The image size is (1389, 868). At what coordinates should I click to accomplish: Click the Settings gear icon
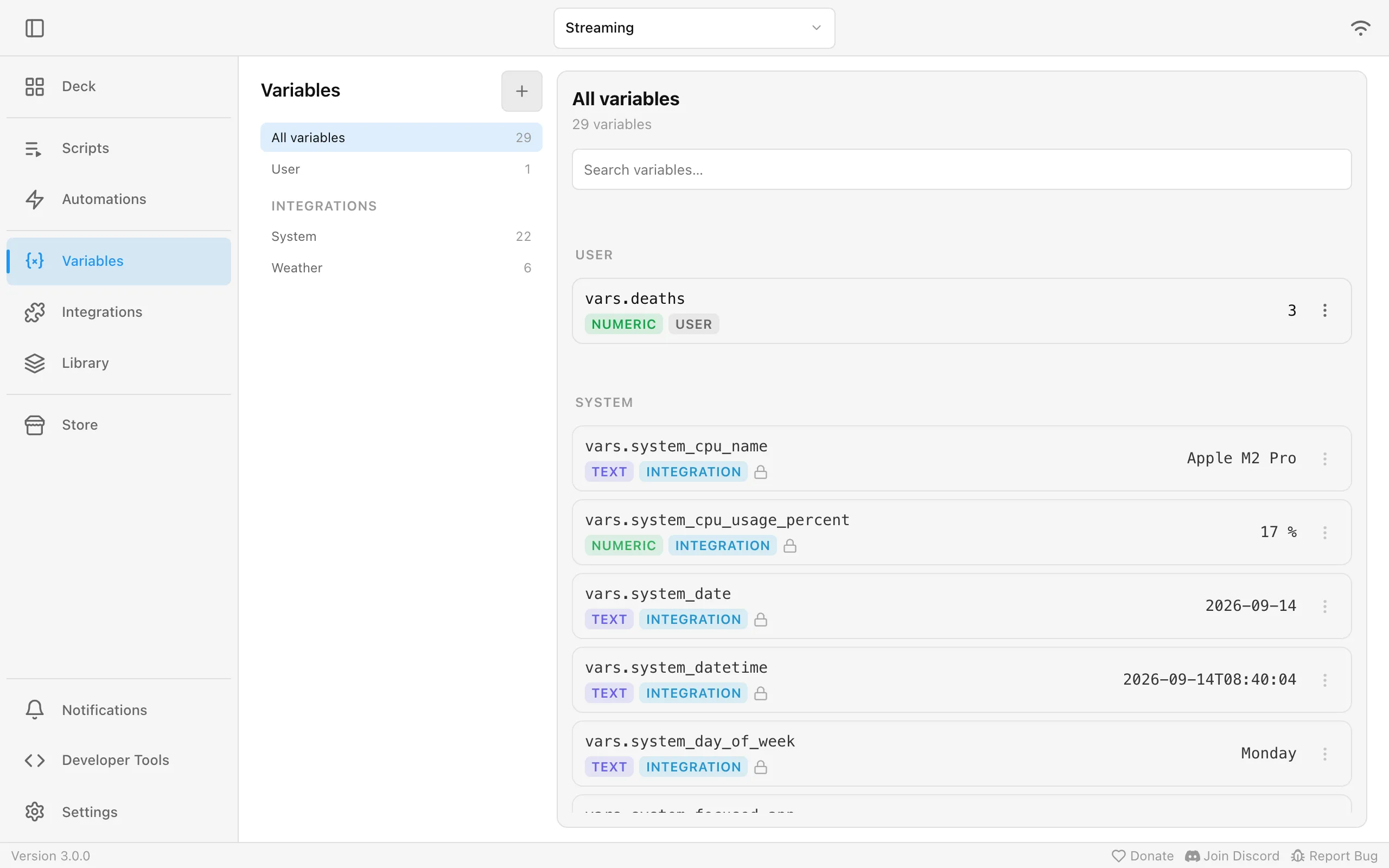tap(34, 812)
